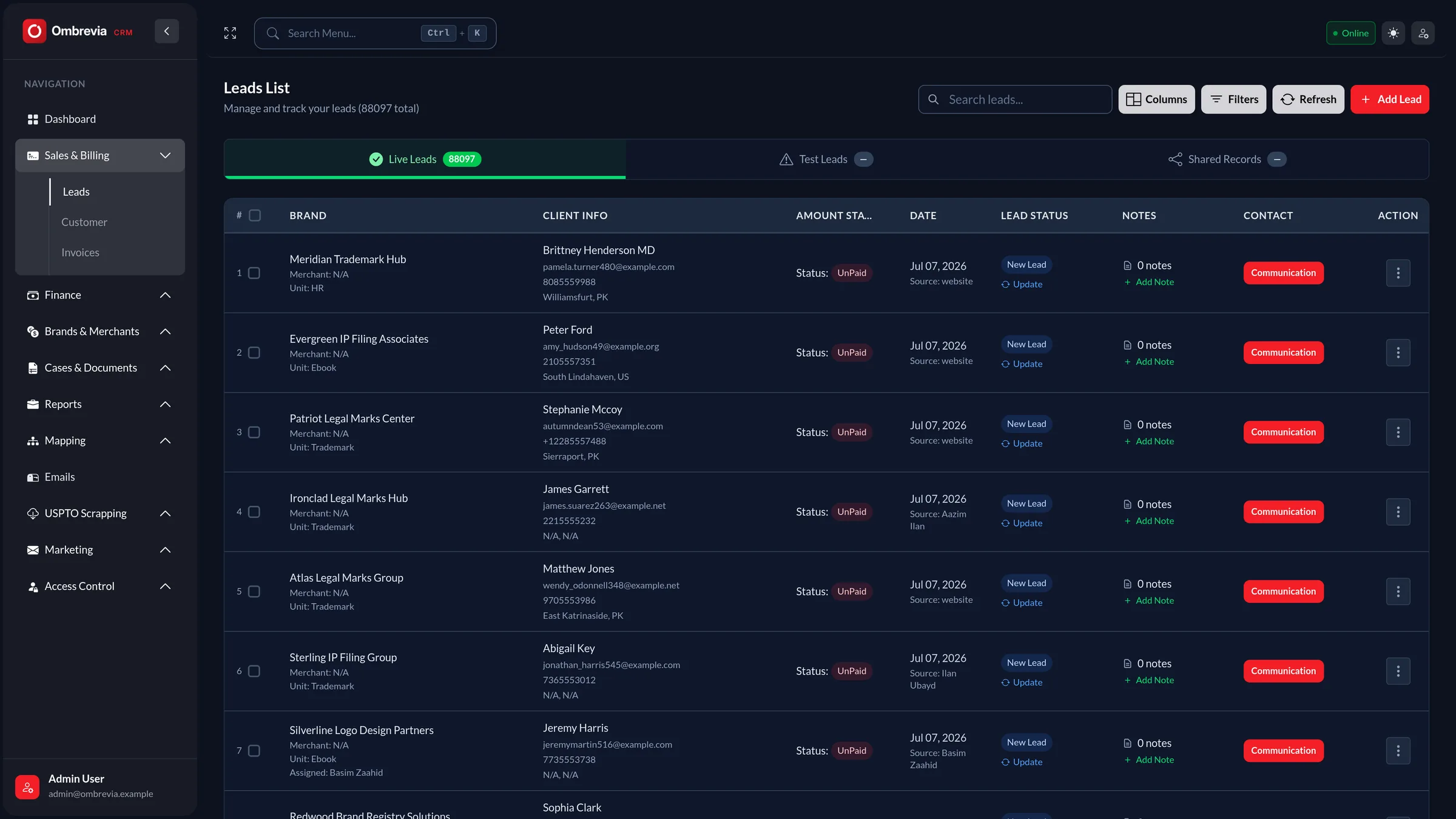Switch to the Shared Records tab
1456x819 pixels.
[x=1227, y=159]
